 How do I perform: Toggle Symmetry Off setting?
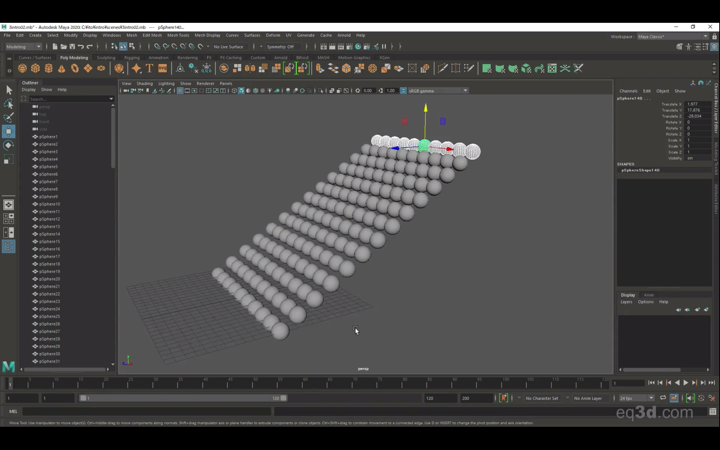[280, 46]
